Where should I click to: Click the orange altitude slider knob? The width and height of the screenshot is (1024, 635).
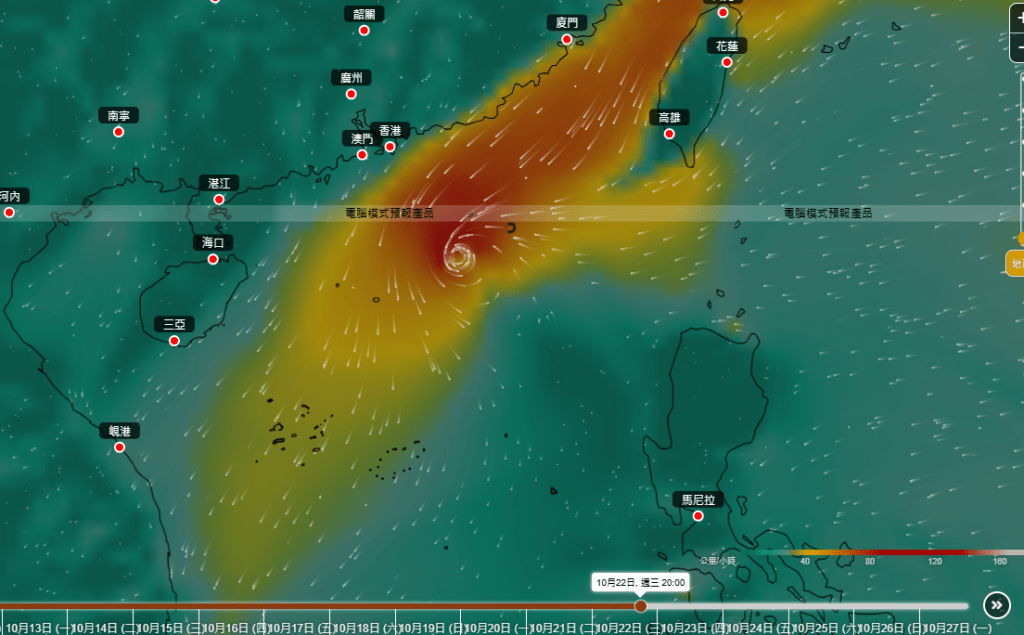[x=1021, y=238]
